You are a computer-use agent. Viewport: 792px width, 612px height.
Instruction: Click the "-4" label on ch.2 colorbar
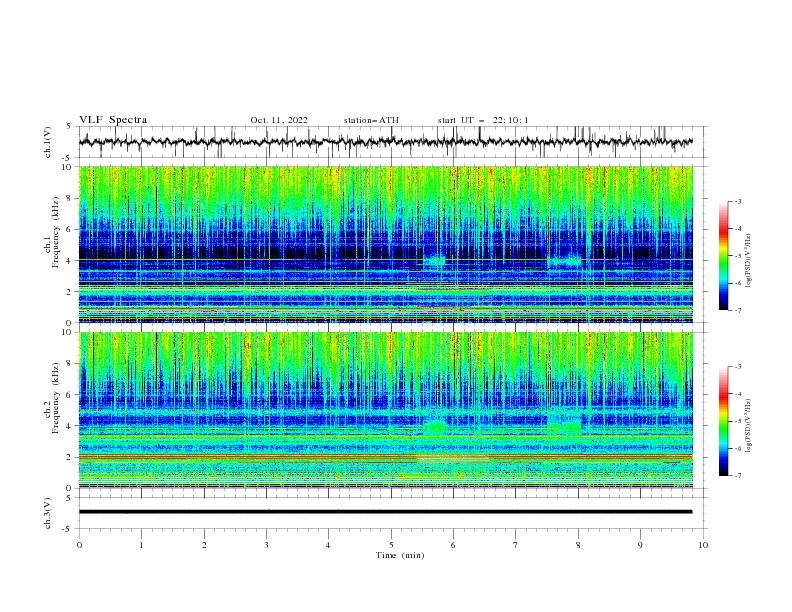pos(737,394)
